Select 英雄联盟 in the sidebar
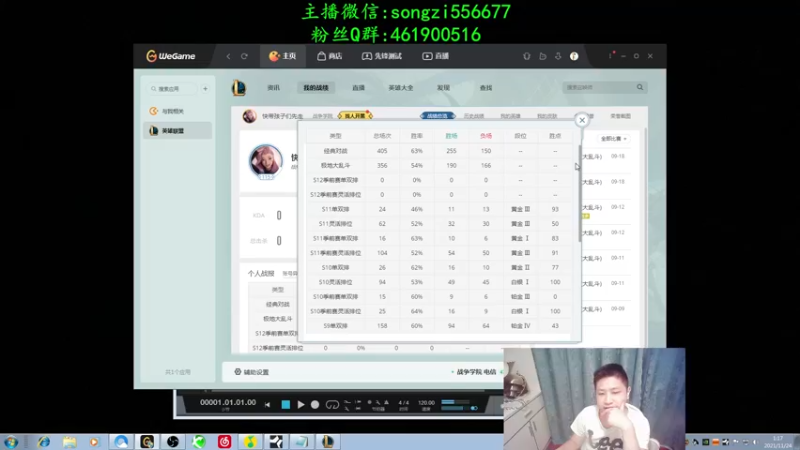 click(177, 131)
